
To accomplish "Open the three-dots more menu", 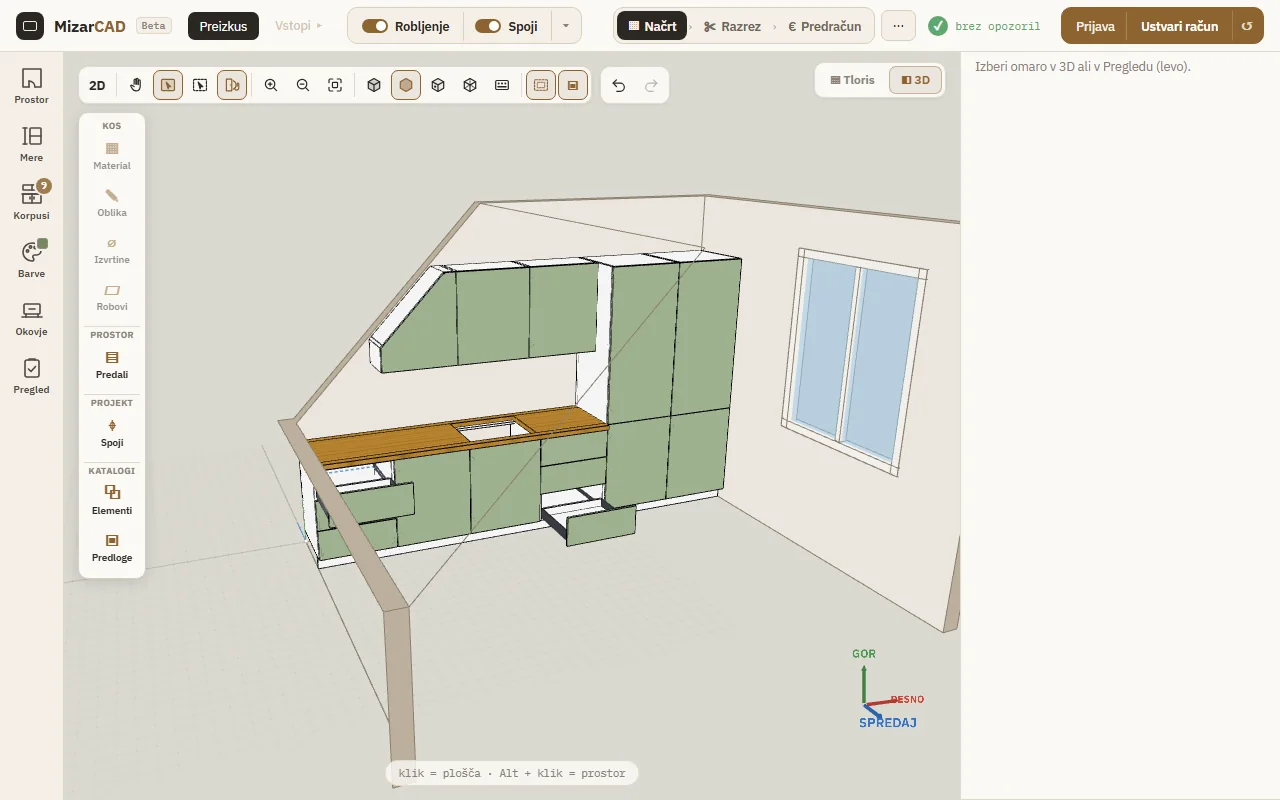I will click(x=898, y=26).
